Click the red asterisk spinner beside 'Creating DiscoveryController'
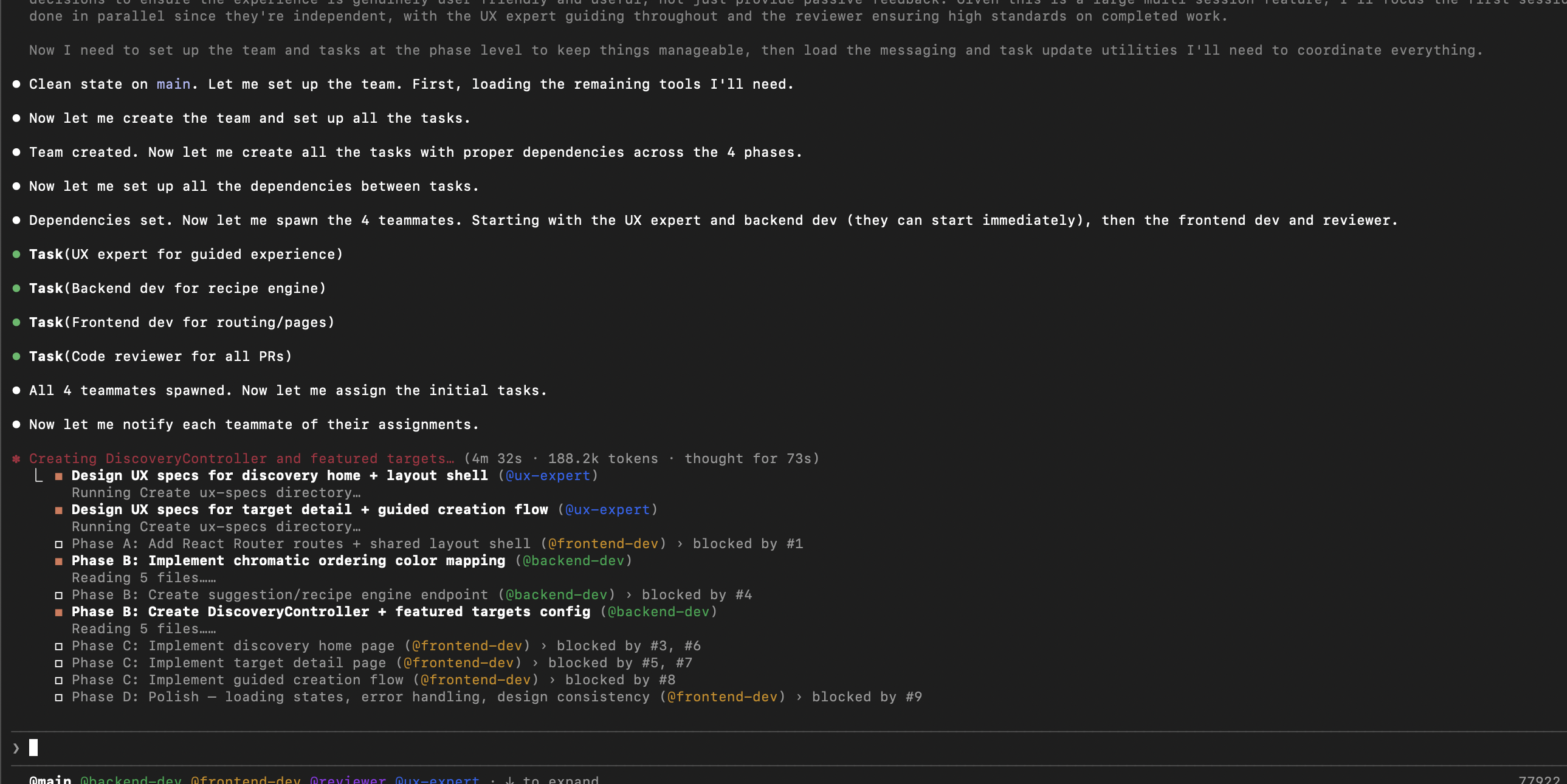Viewport: 1567px width, 784px height. (x=16, y=459)
